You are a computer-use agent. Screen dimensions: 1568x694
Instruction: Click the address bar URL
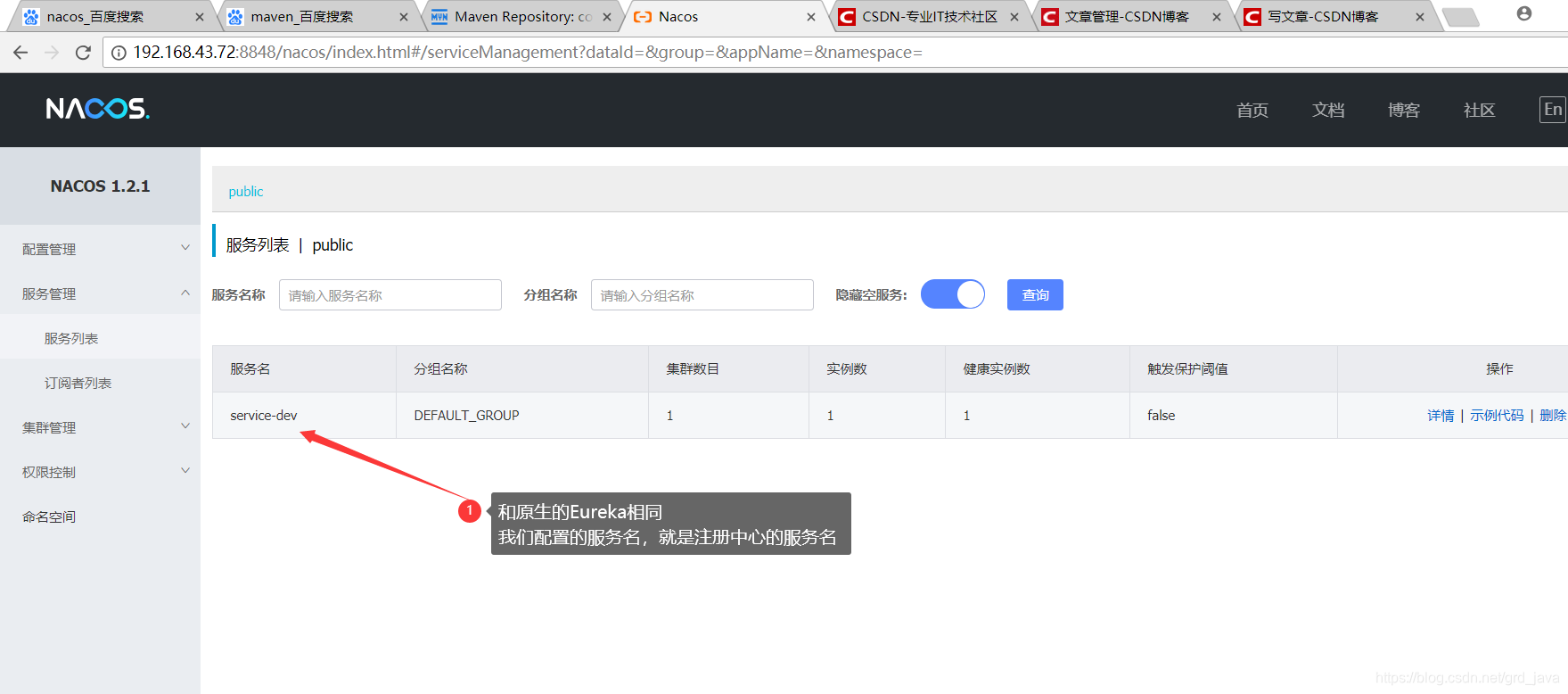click(x=528, y=53)
